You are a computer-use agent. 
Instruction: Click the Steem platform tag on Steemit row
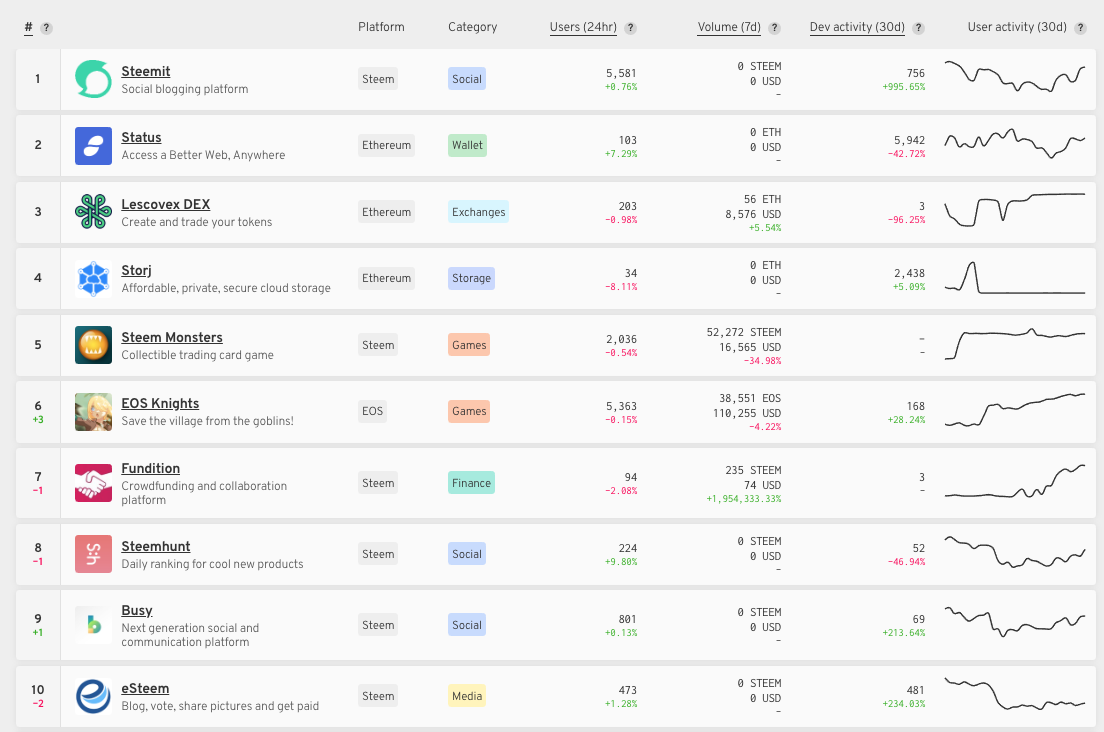378,79
